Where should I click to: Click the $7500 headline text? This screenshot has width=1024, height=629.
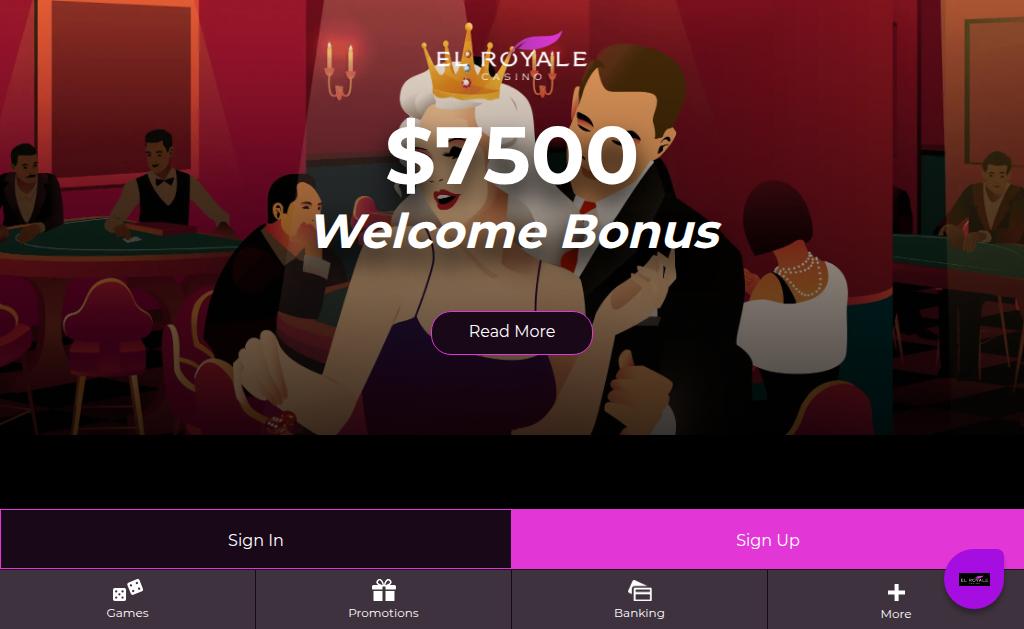(511, 157)
